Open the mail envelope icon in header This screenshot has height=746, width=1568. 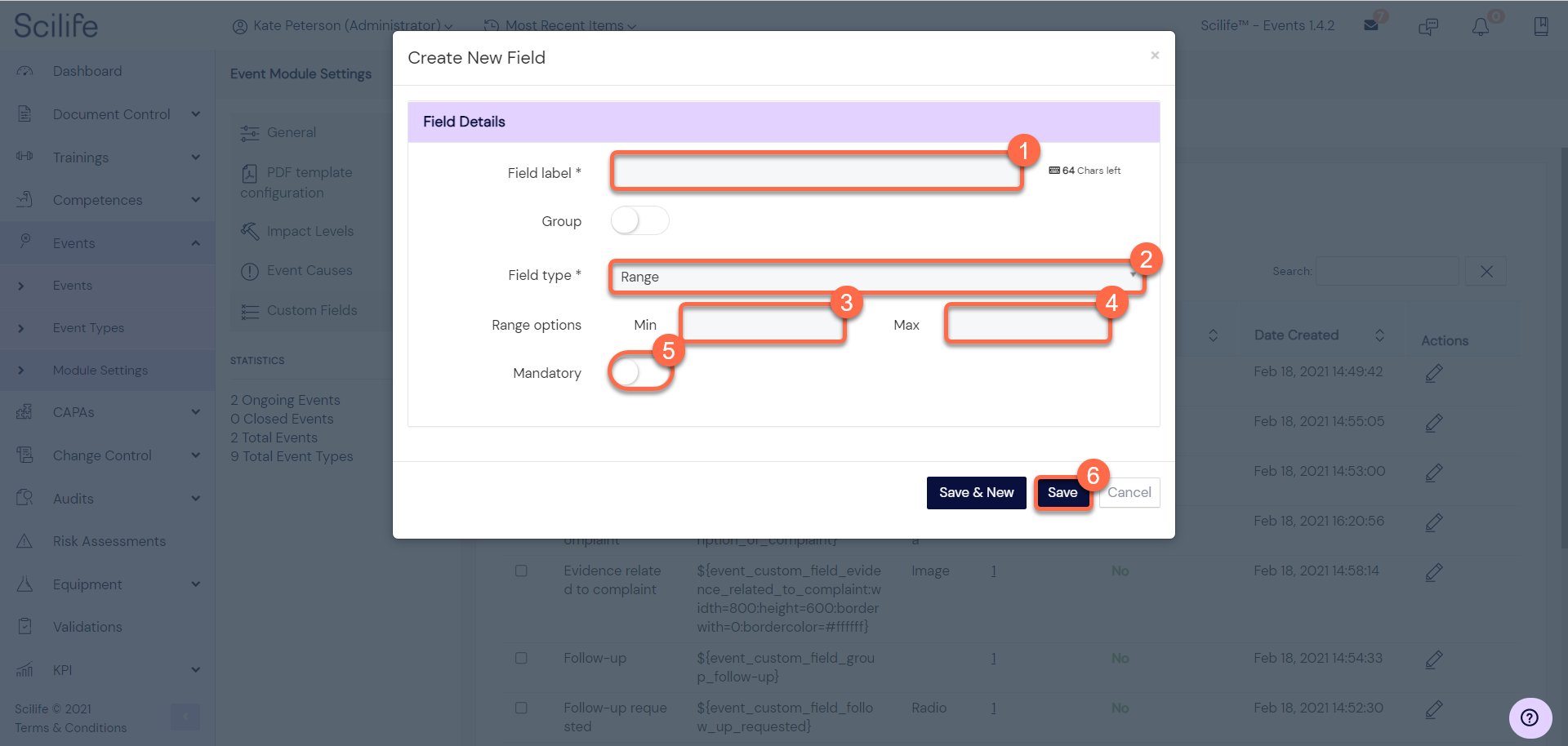pyautogui.click(x=1371, y=25)
